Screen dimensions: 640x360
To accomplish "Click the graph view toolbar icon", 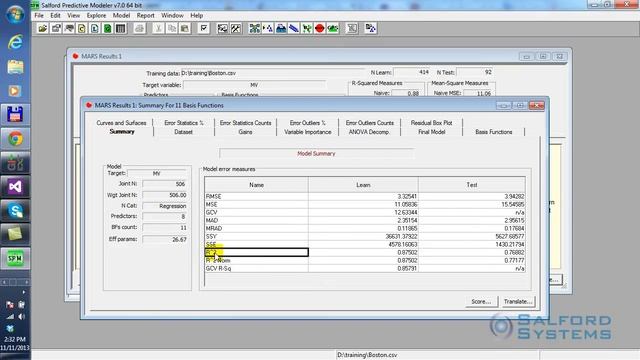I will [222, 28].
